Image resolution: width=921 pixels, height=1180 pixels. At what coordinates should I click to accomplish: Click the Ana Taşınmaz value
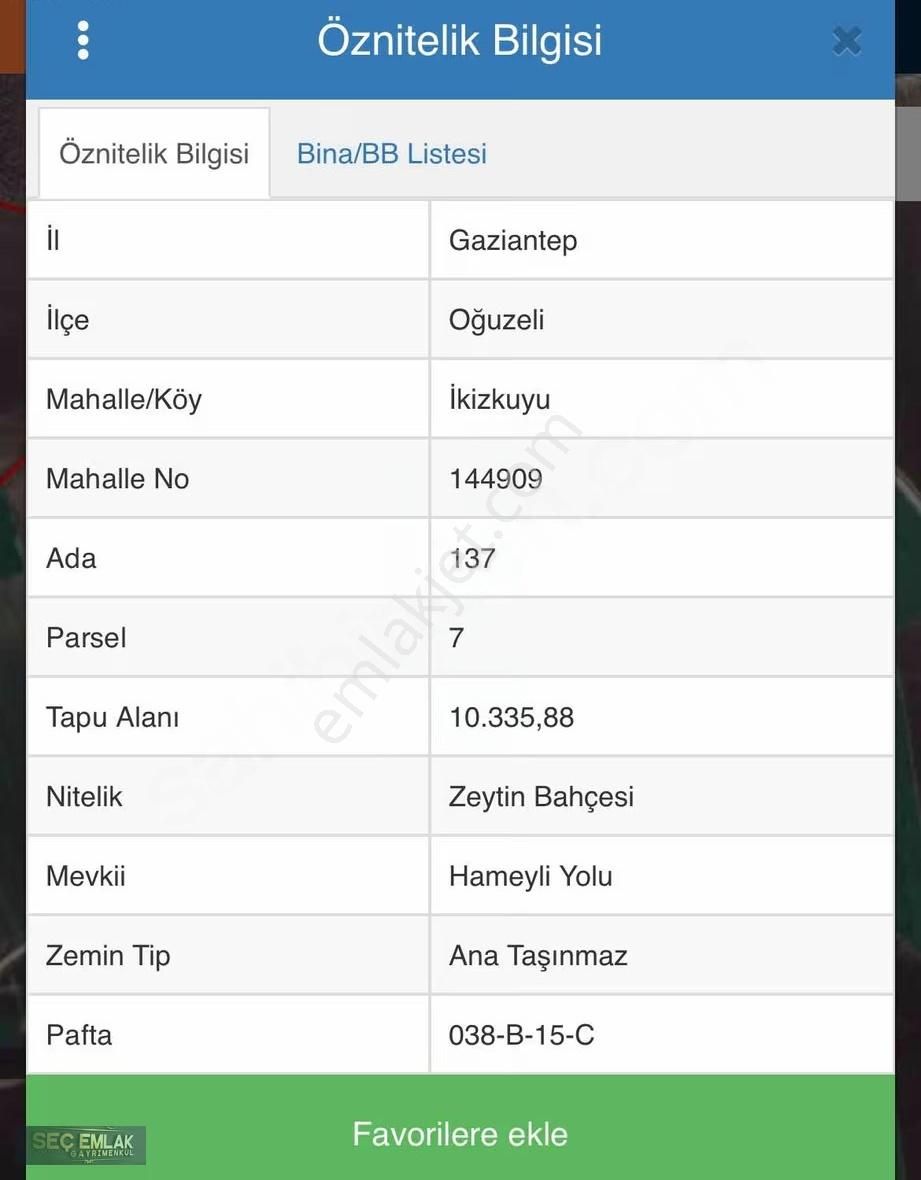click(538, 955)
